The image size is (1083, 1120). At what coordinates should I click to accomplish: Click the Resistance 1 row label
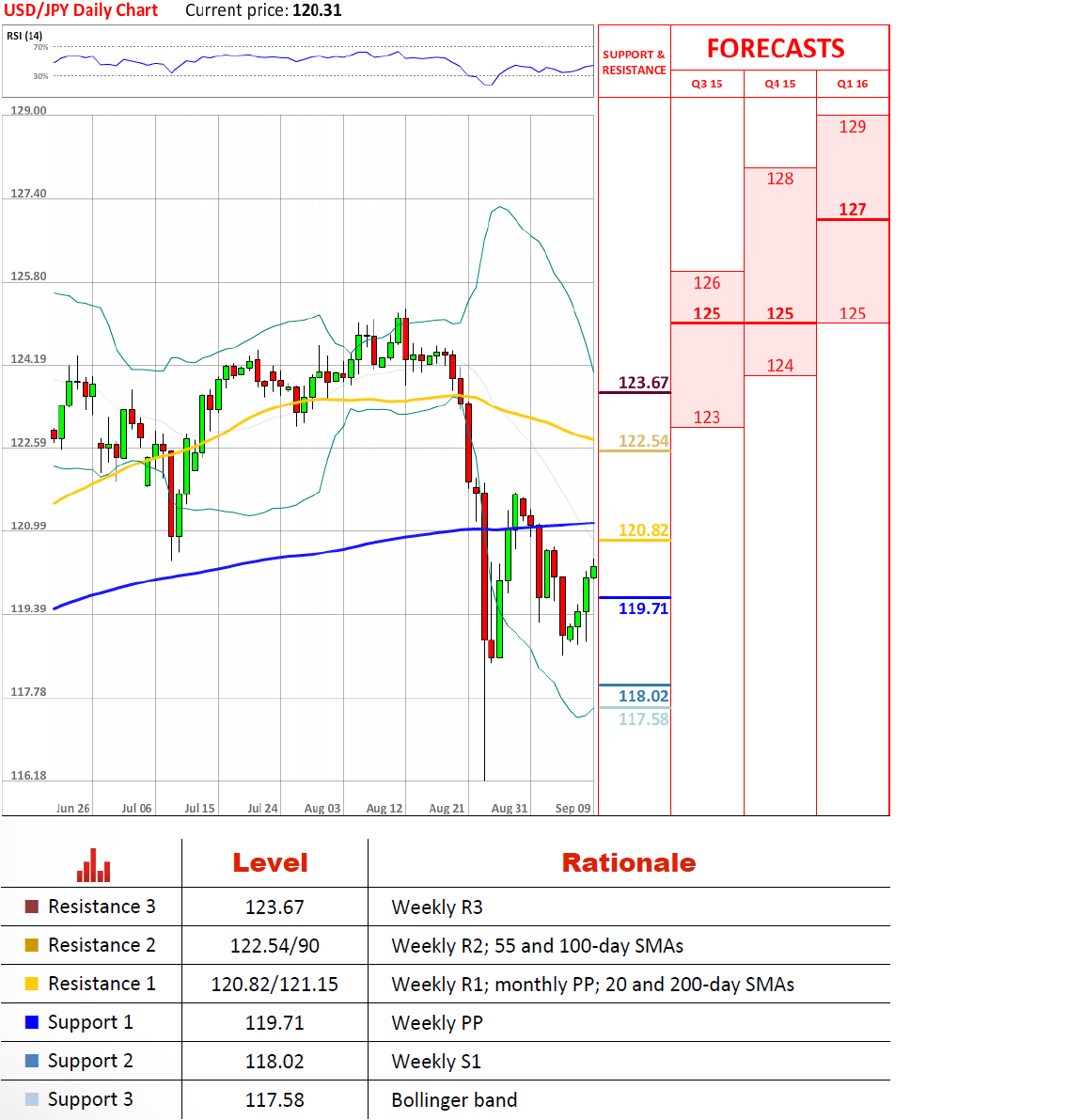(102, 984)
